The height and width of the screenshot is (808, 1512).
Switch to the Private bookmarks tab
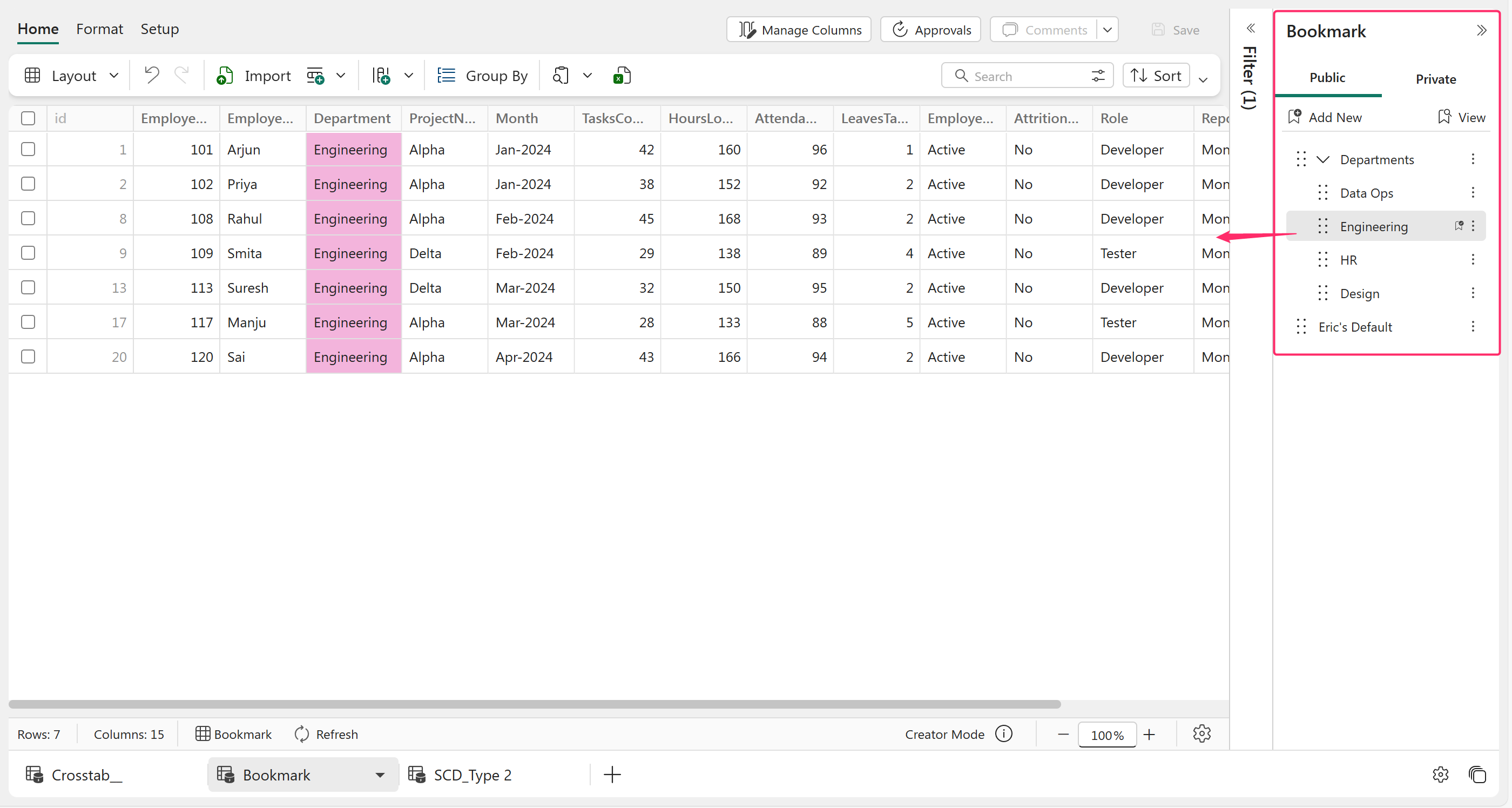(x=1435, y=79)
